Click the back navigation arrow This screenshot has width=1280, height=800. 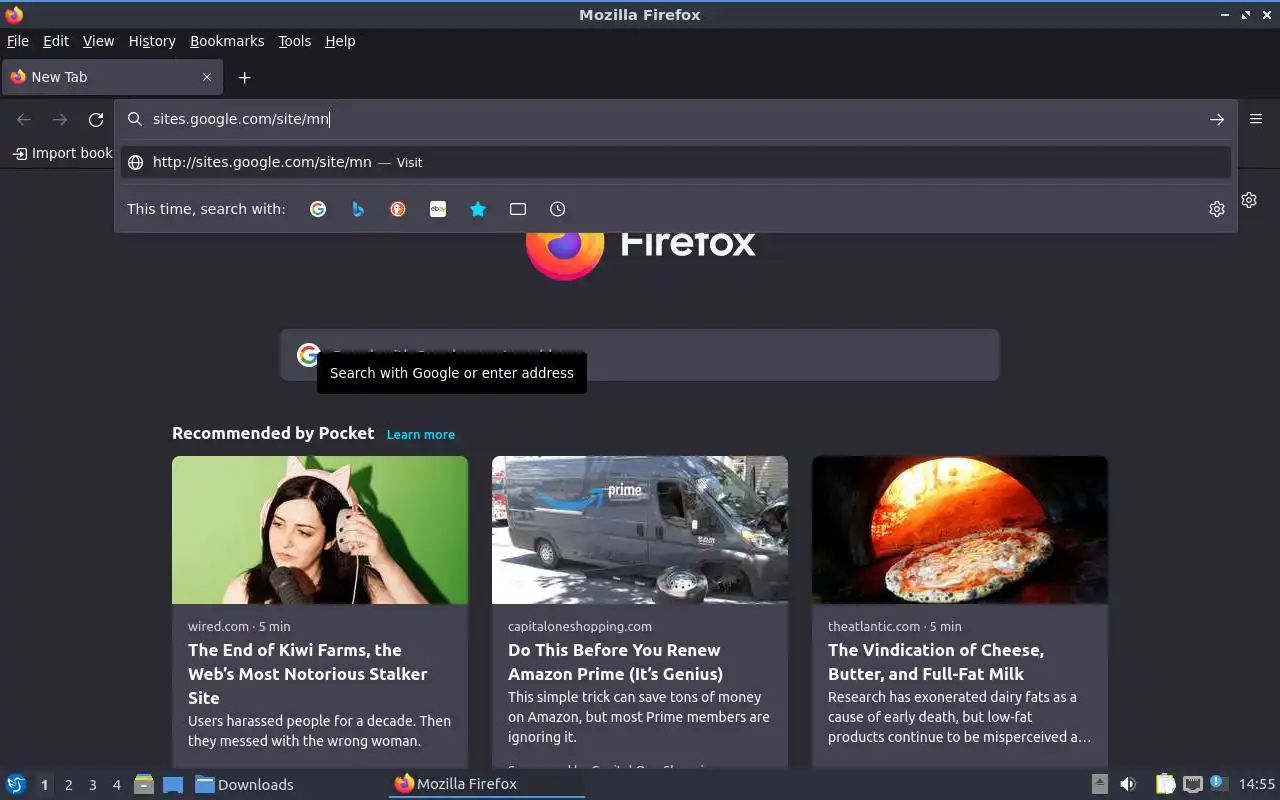pos(24,120)
